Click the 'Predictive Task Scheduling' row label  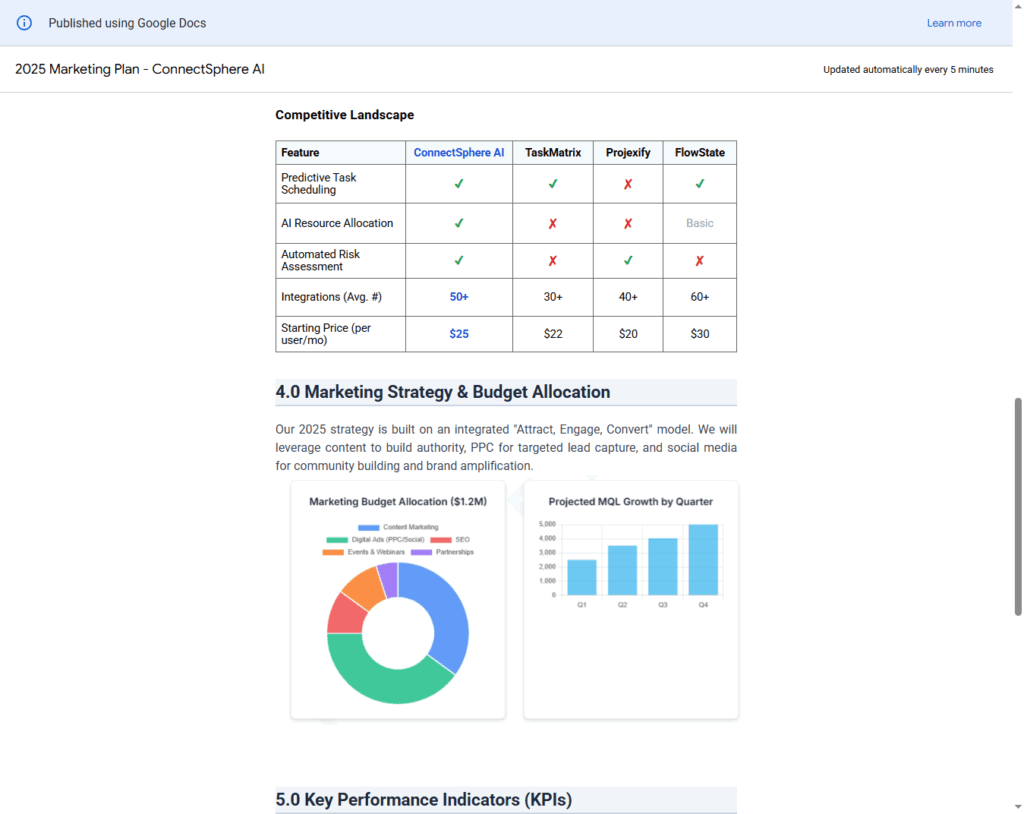point(319,184)
